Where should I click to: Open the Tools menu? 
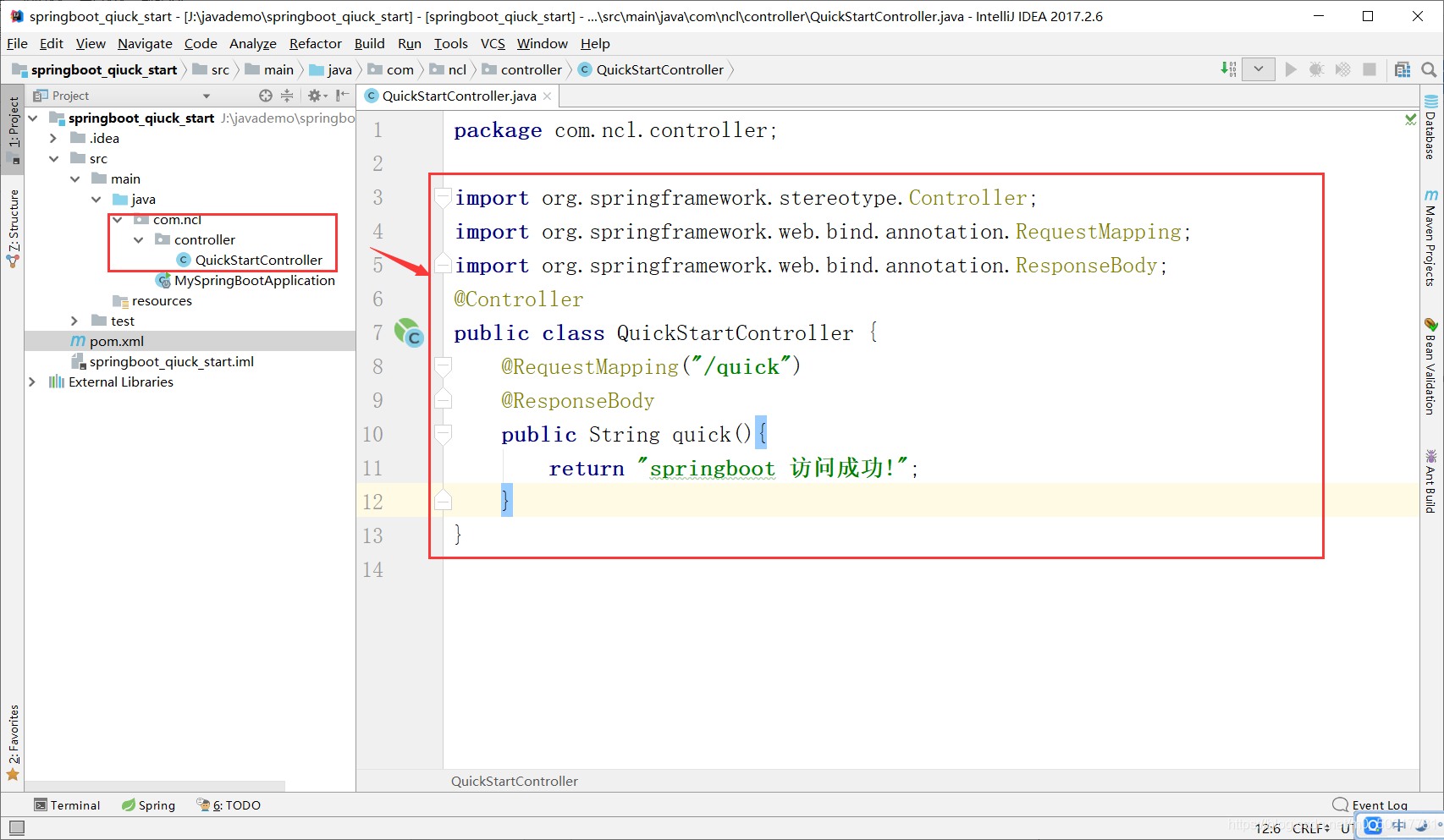click(x=451, y=43)
